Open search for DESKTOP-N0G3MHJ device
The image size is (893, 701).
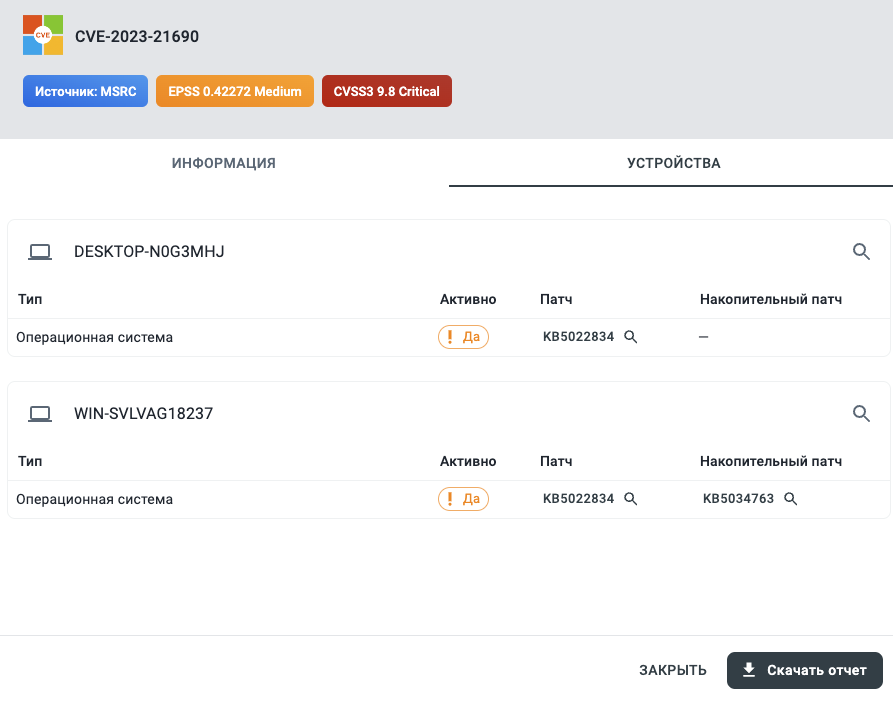861,251
